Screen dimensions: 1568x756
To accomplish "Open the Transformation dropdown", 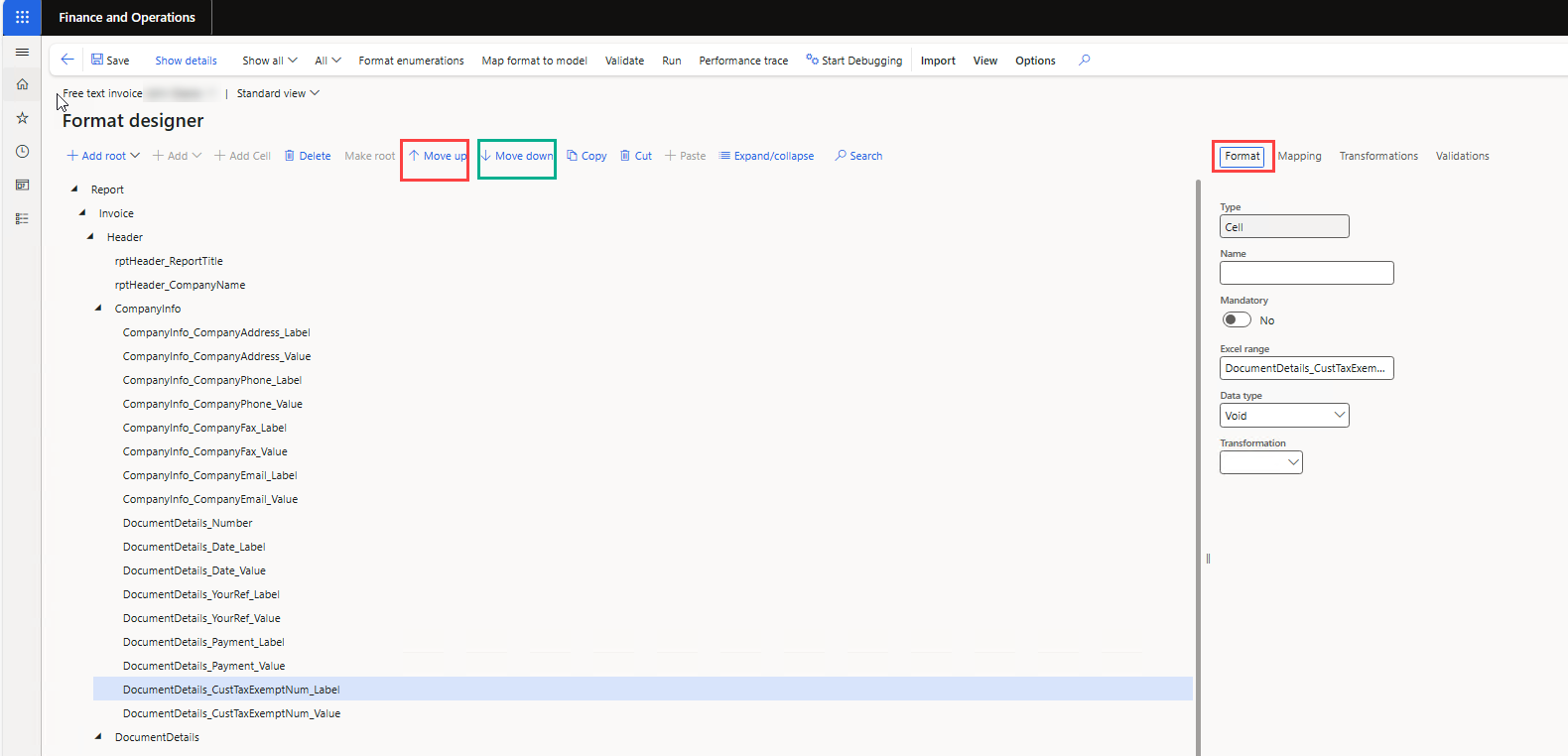I will 1261,462.
